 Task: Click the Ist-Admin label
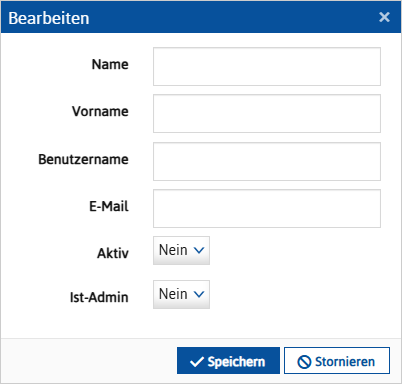pos(99,297)
